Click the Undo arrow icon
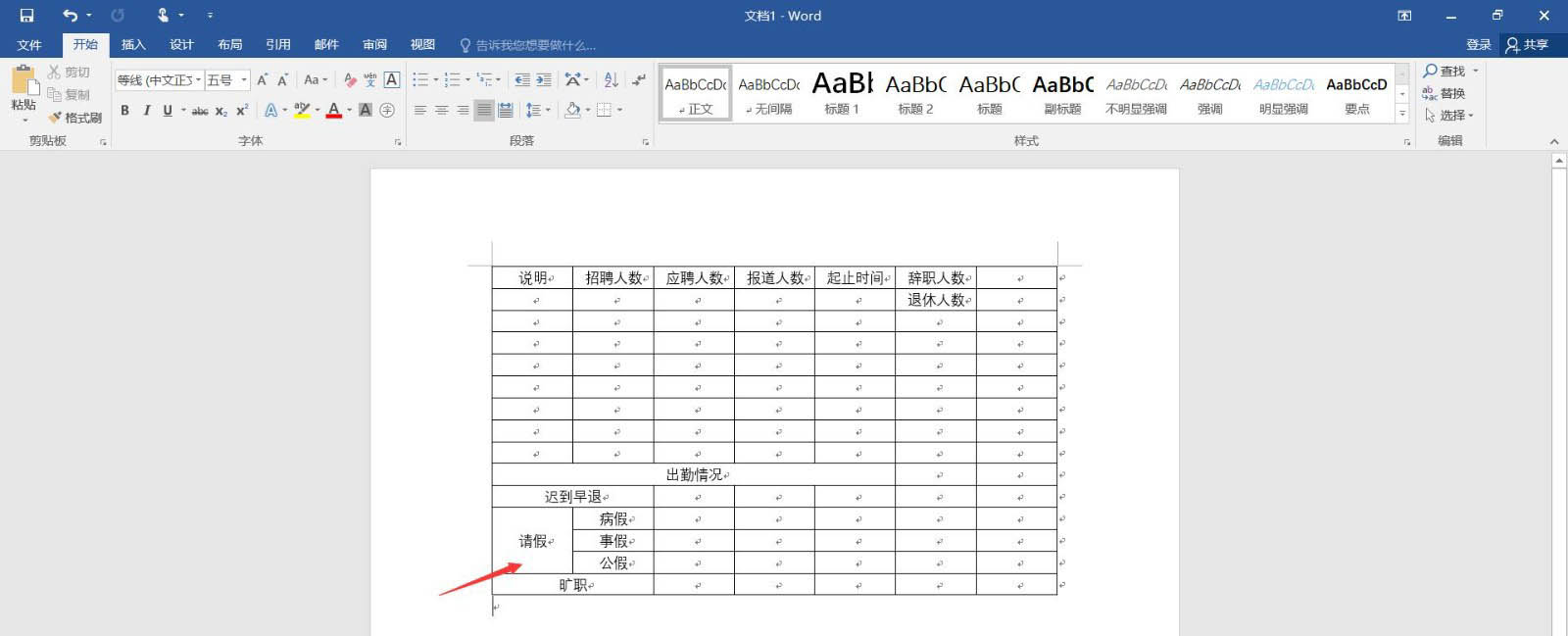Image resolution: width=1568 pixels, height=636 pixels. click(70, 16)
